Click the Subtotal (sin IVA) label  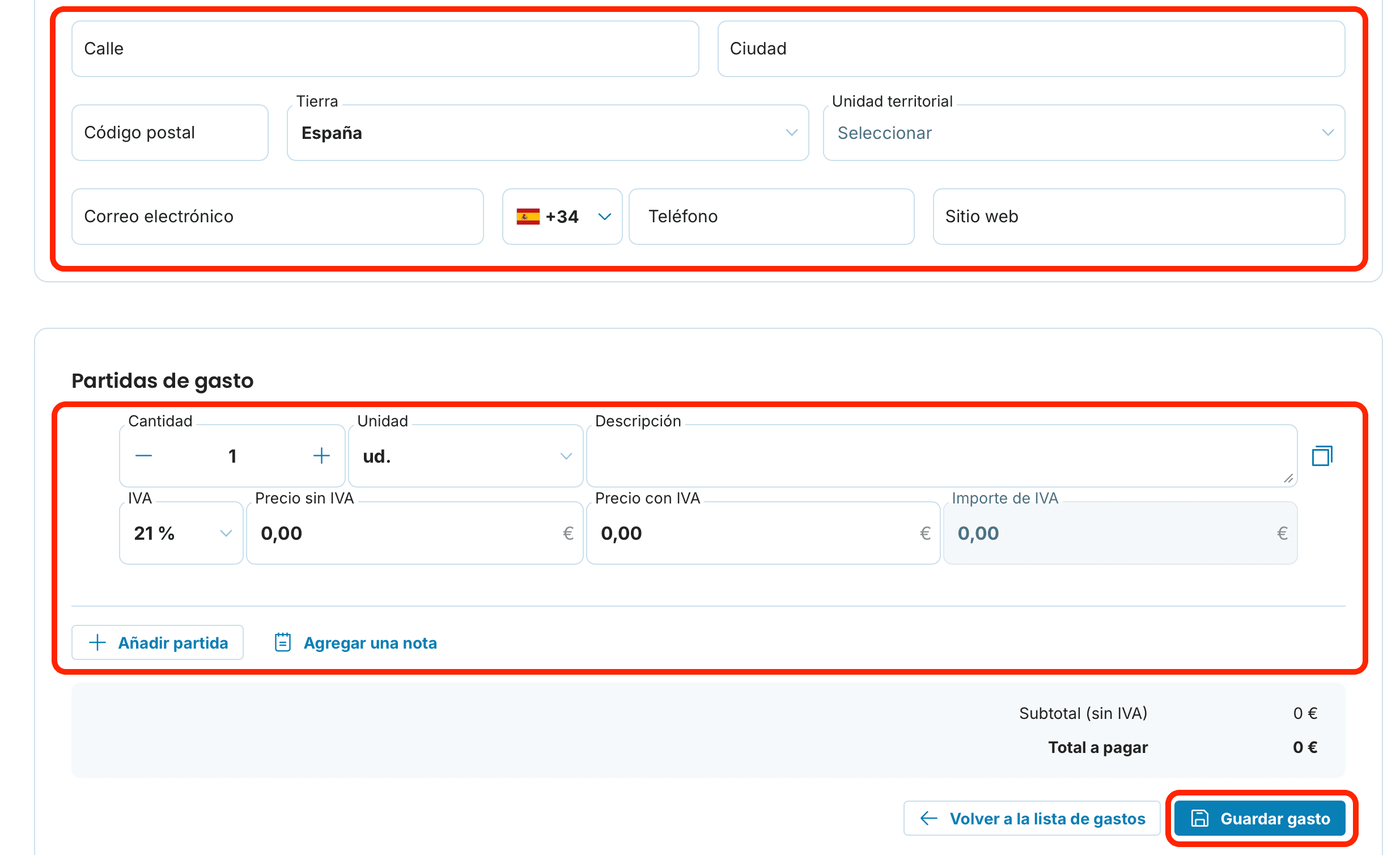coord(1083,713)
